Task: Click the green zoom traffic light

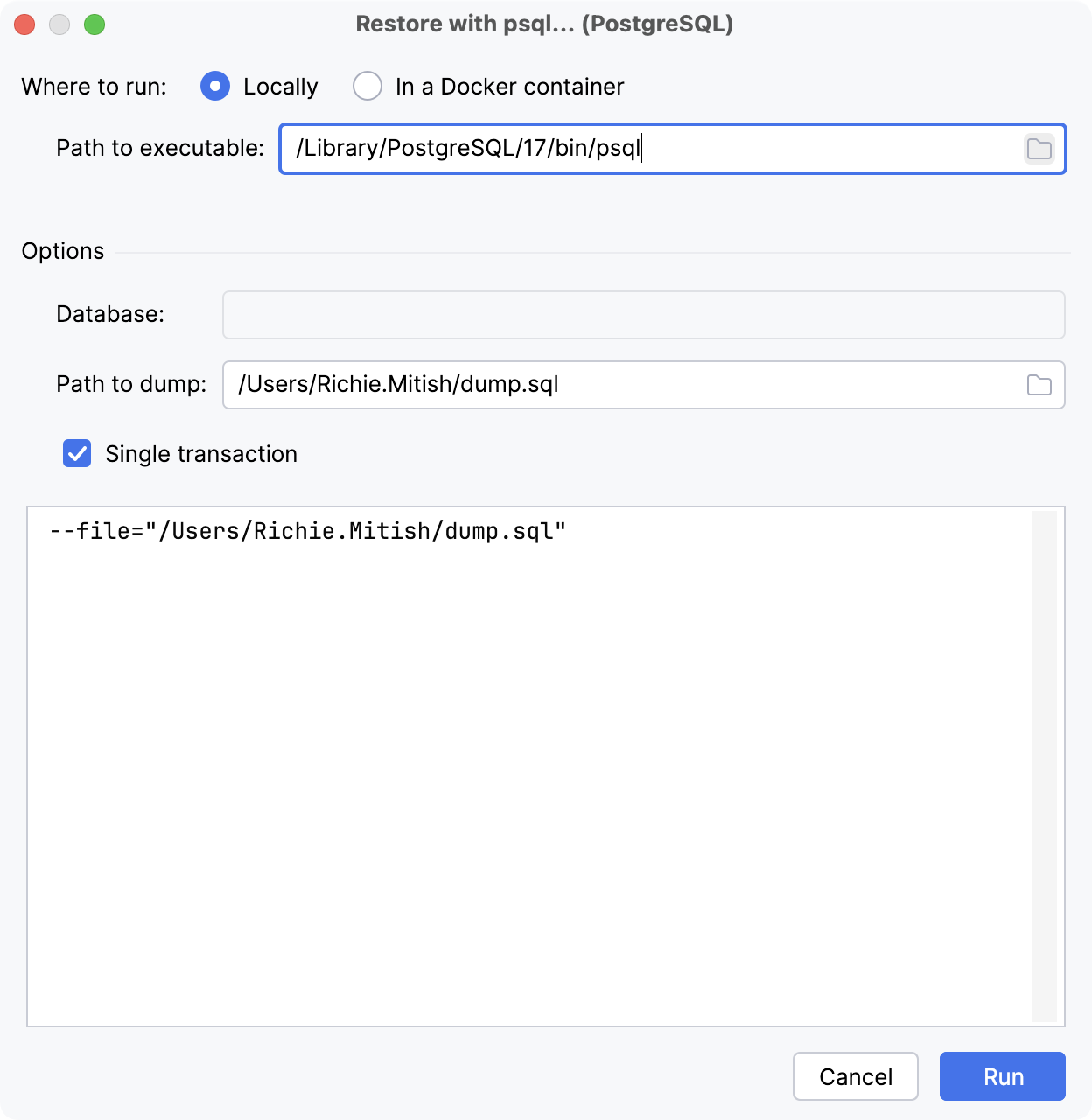Action: point(96,24)
